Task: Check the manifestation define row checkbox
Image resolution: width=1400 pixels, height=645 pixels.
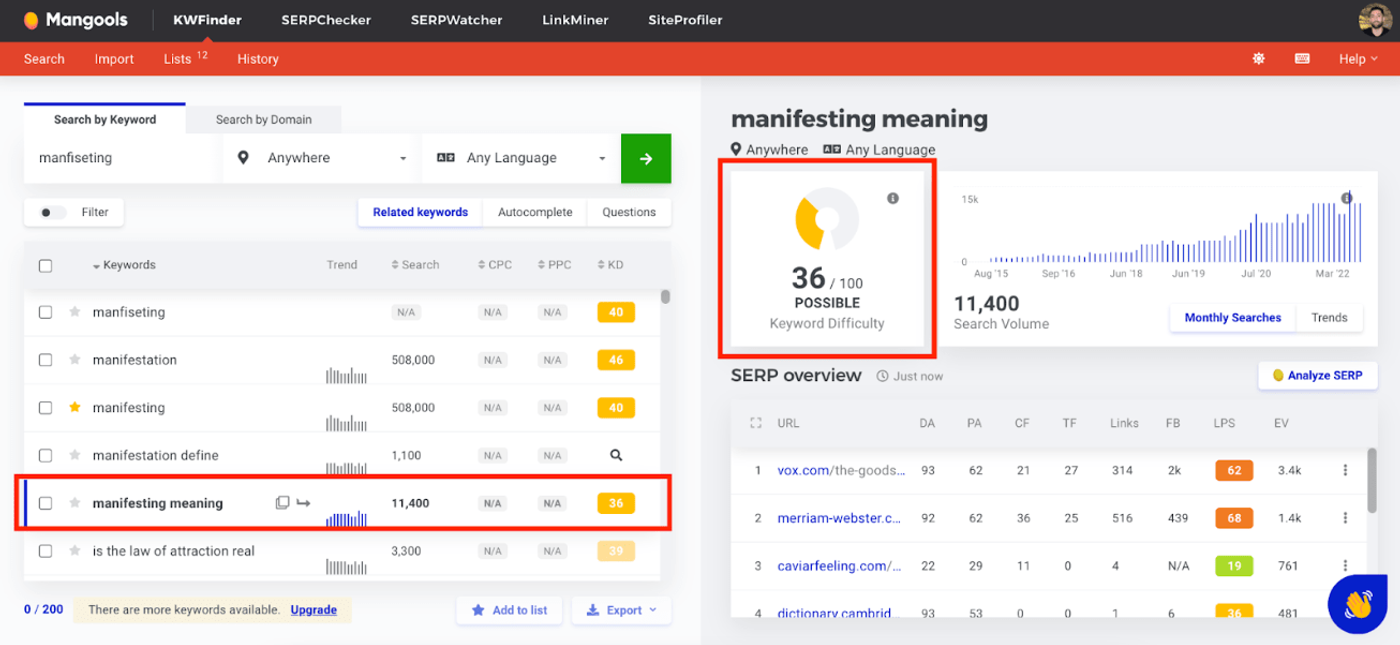Action: 45,455
